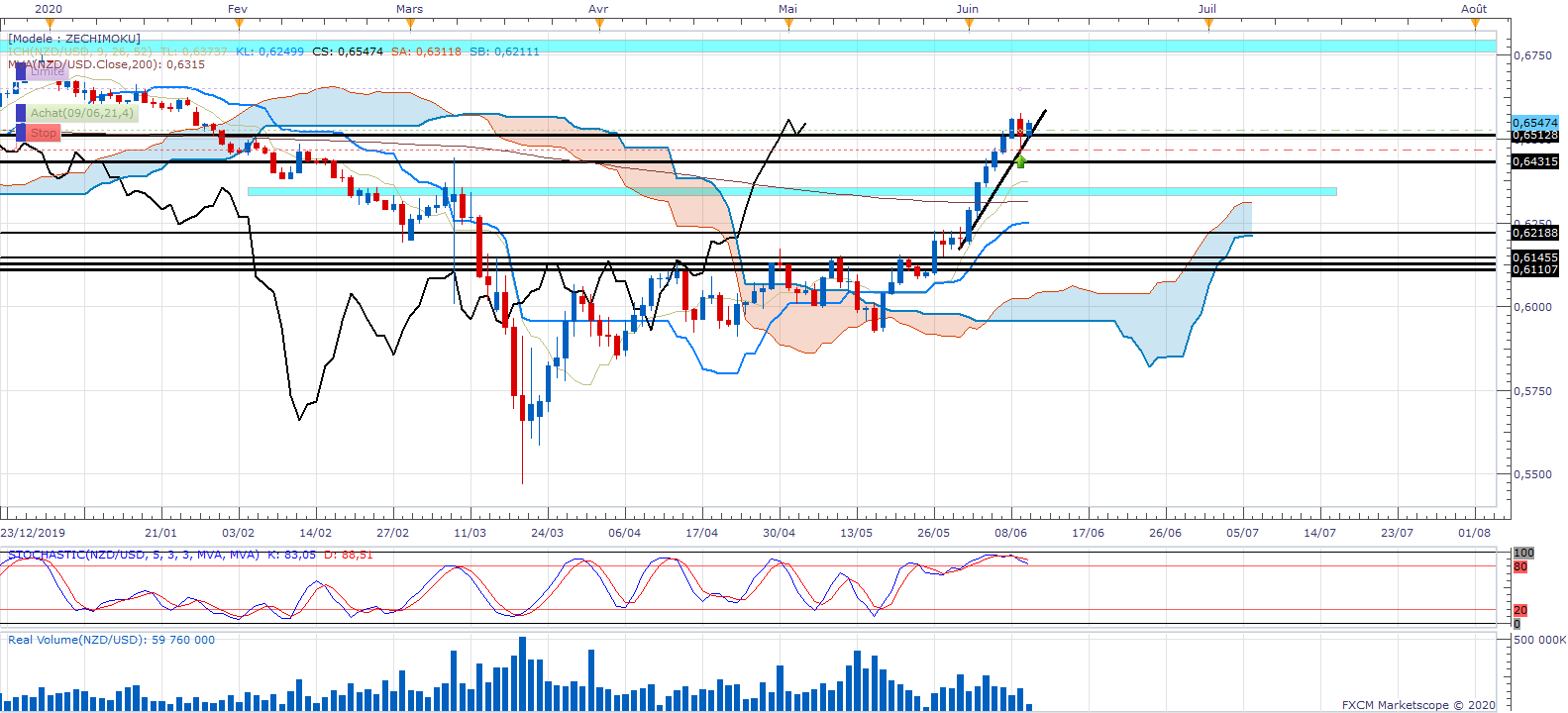
Task: Click the KL: 0,62499 Kijun value
Action: tap(270, 51)
